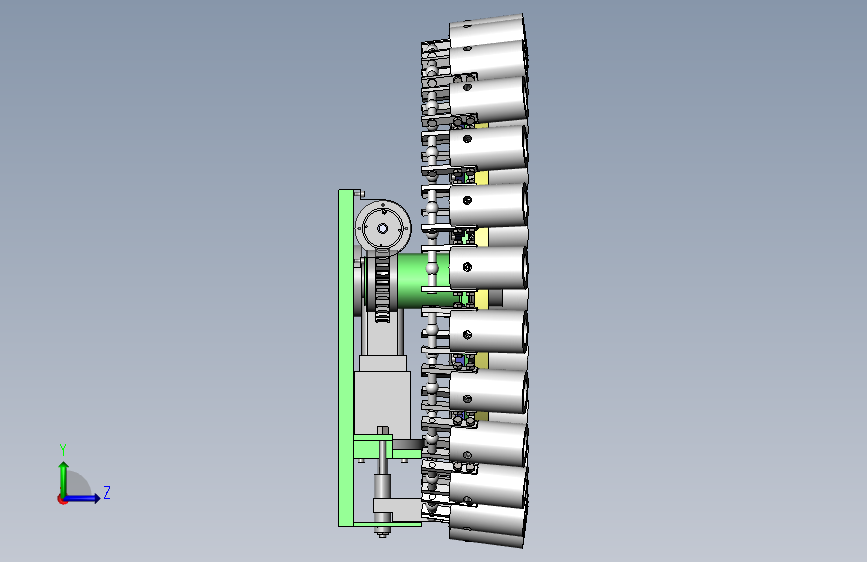The image size is (867, 562).
Task: Select the toothed spur gear on the shaft
Action: 382,286
